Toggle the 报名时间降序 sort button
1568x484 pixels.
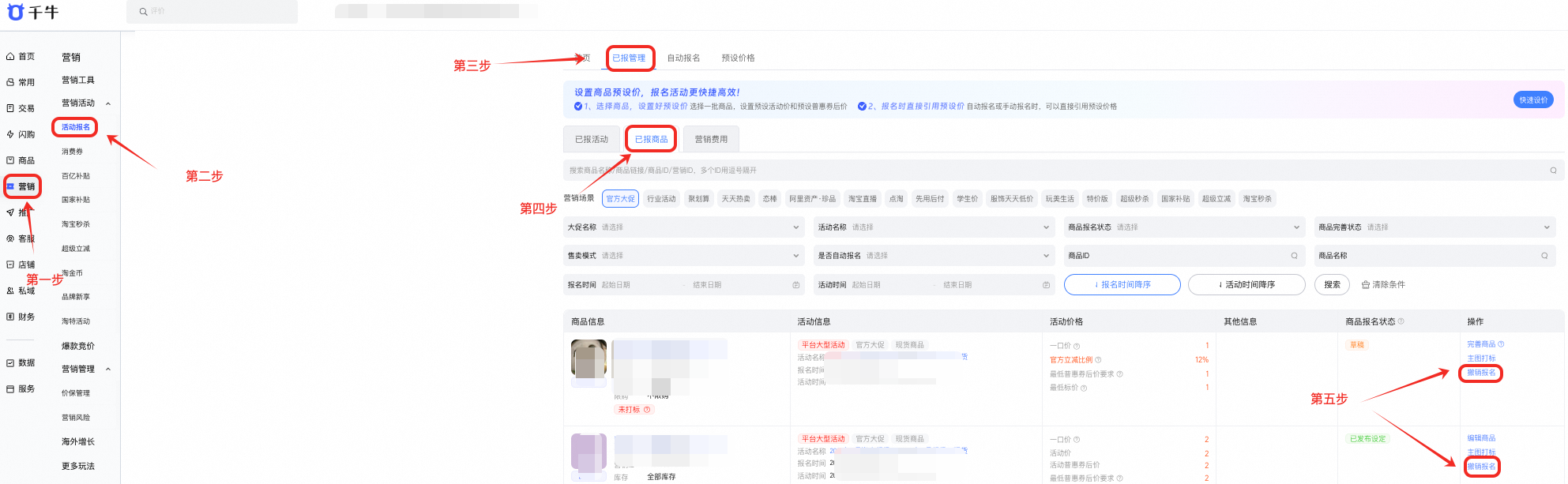coord(1122,285)
